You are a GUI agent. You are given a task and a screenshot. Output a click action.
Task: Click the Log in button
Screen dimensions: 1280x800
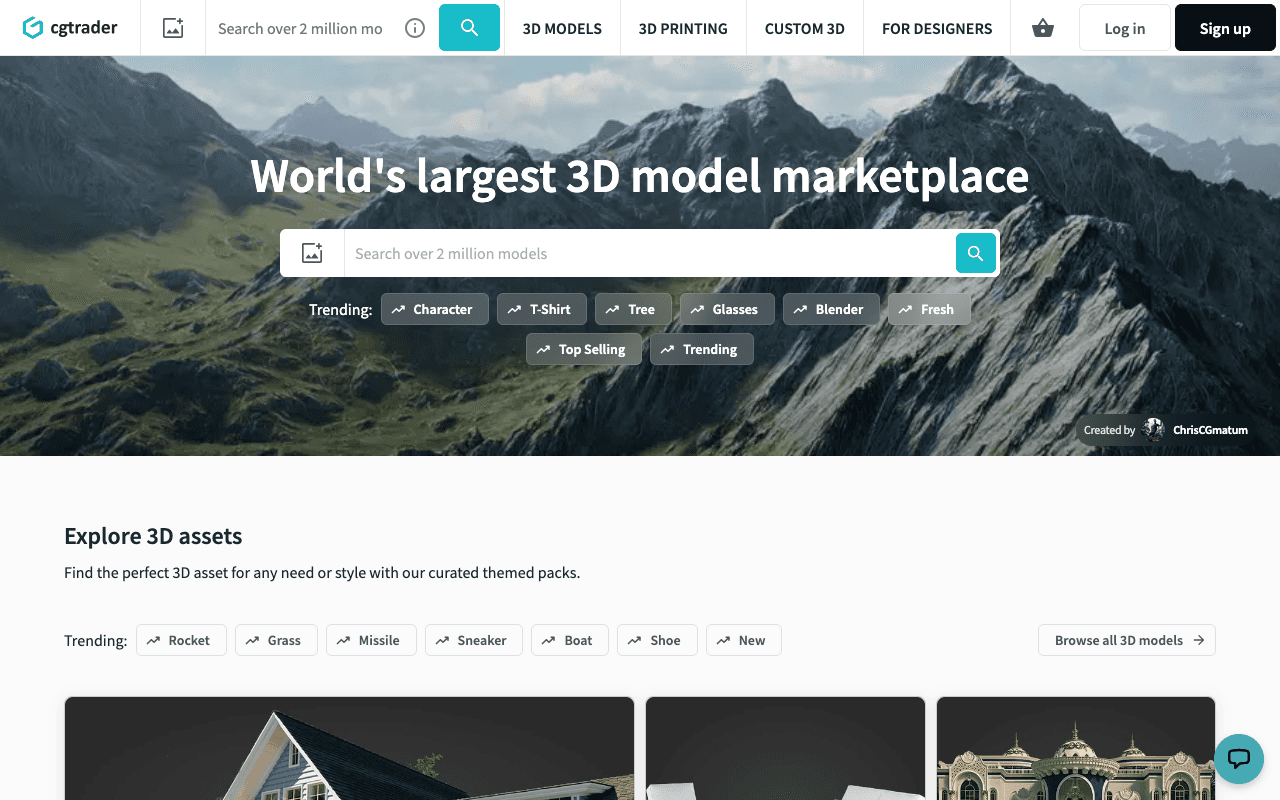(x=1125, y=28)
